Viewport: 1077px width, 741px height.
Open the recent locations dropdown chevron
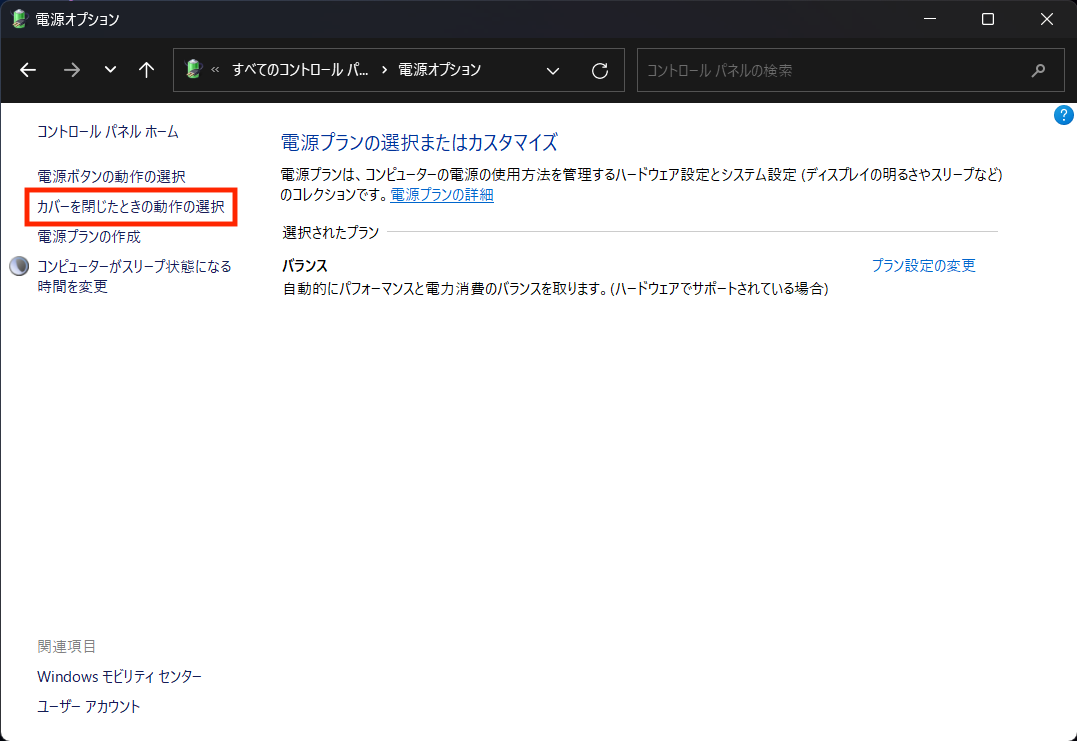click(x=110, y=70)
